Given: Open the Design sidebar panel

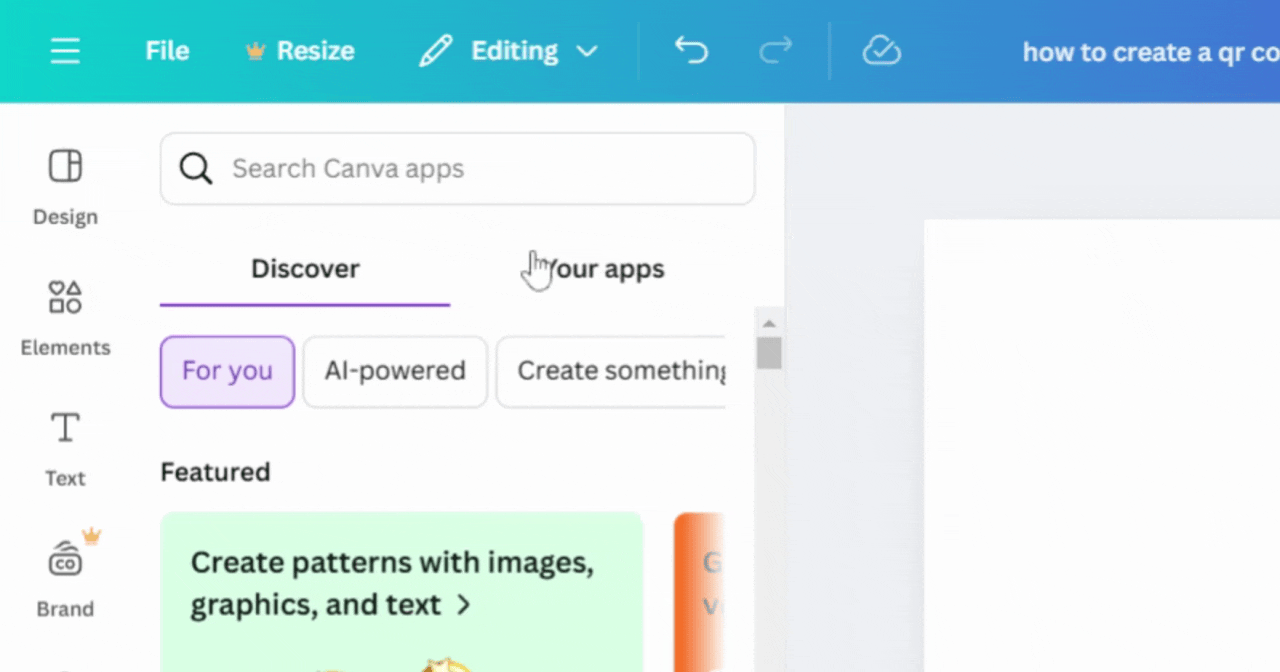Looking at the screenshot, I should [x=65, y=188].
